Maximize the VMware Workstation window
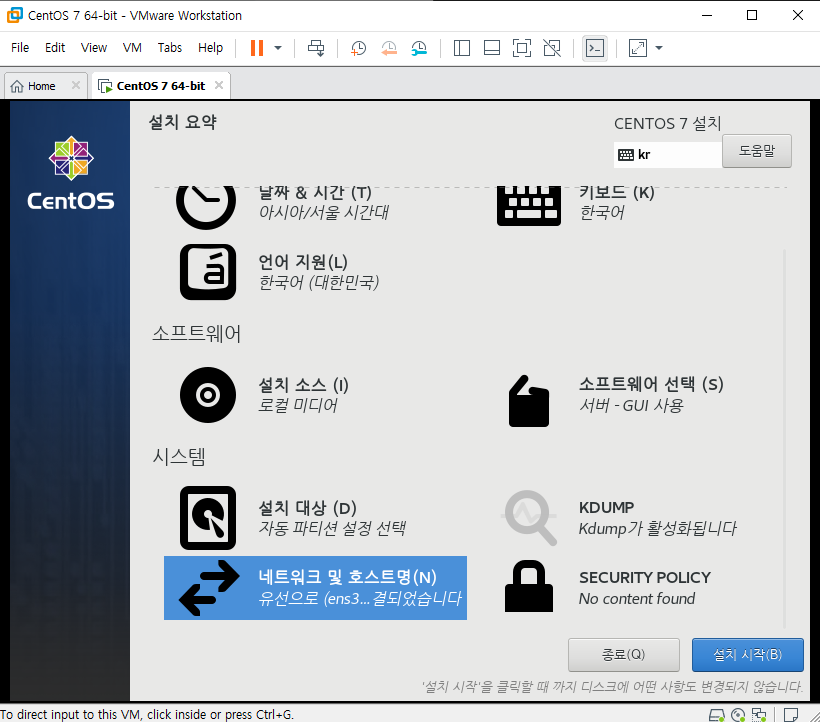Viewport: 820px width, 722px height. coord(752,15)
